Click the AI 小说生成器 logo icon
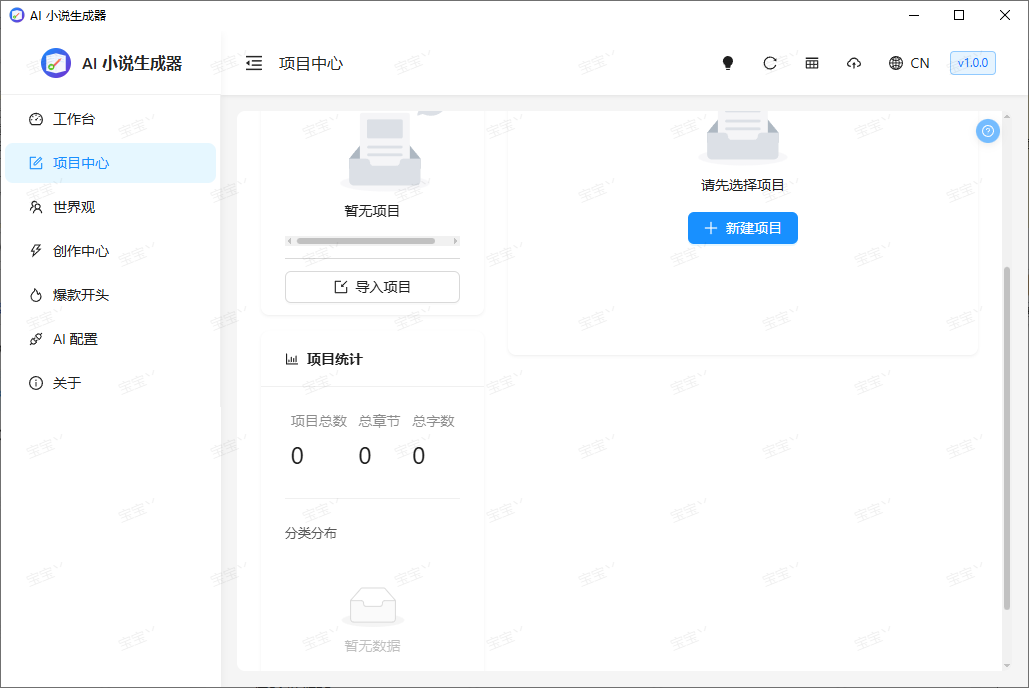This screenshot has height=688, width=1029. point(55,62)
